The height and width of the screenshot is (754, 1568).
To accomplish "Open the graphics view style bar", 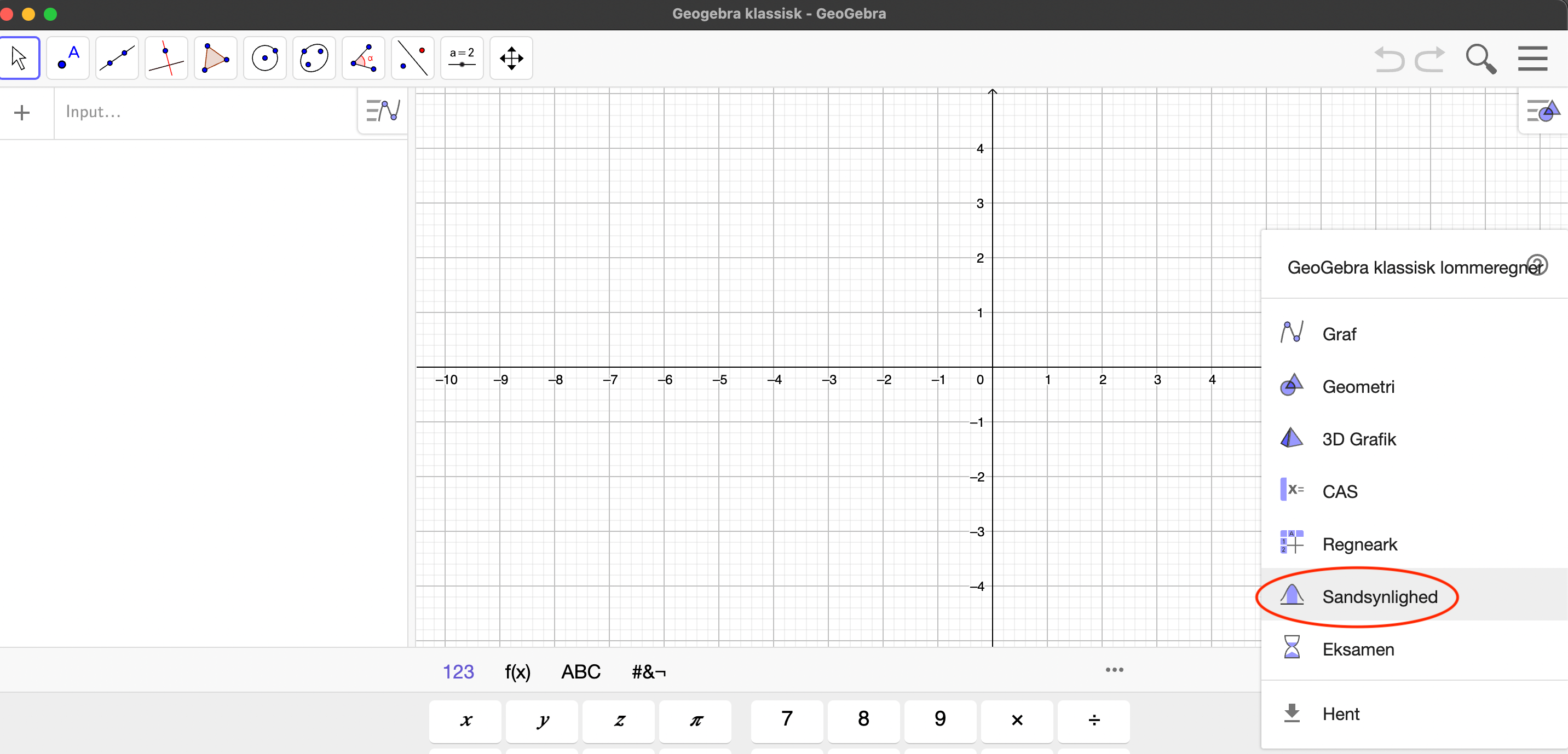I will pyautogui.click(x=1544, y=111).
